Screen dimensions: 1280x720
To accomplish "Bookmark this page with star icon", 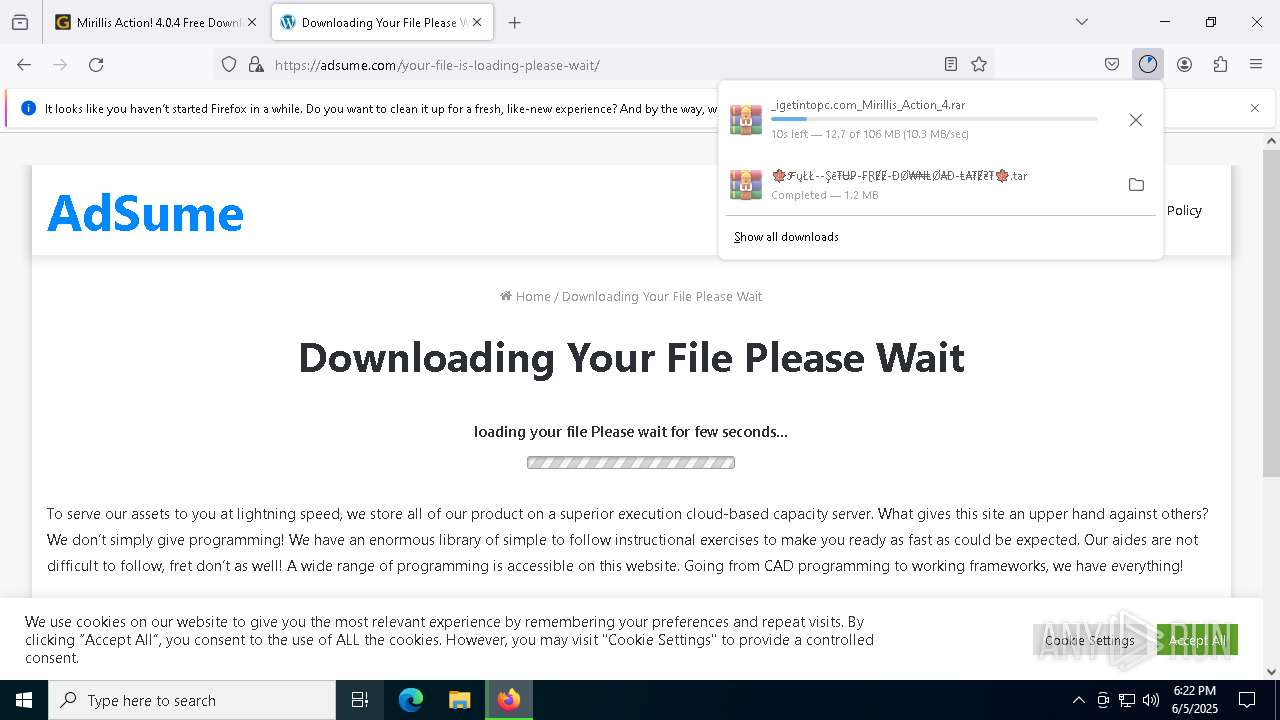I will 979,65.
